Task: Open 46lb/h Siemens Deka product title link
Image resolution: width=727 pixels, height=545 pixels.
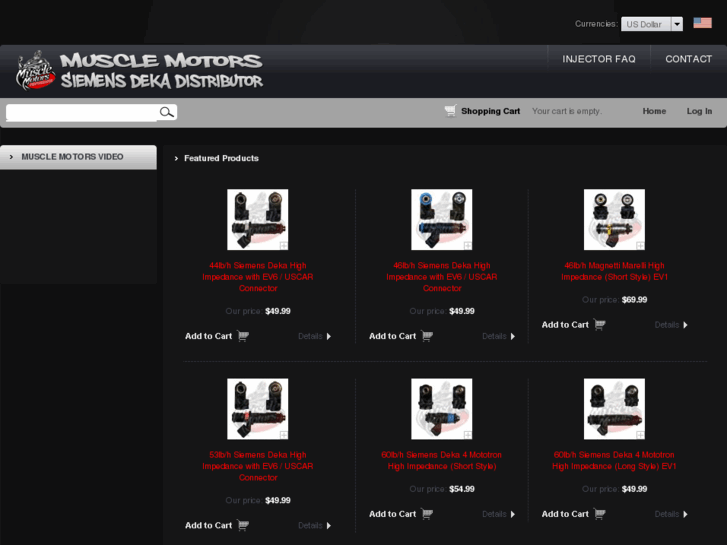Action: [x=442, y=277]
